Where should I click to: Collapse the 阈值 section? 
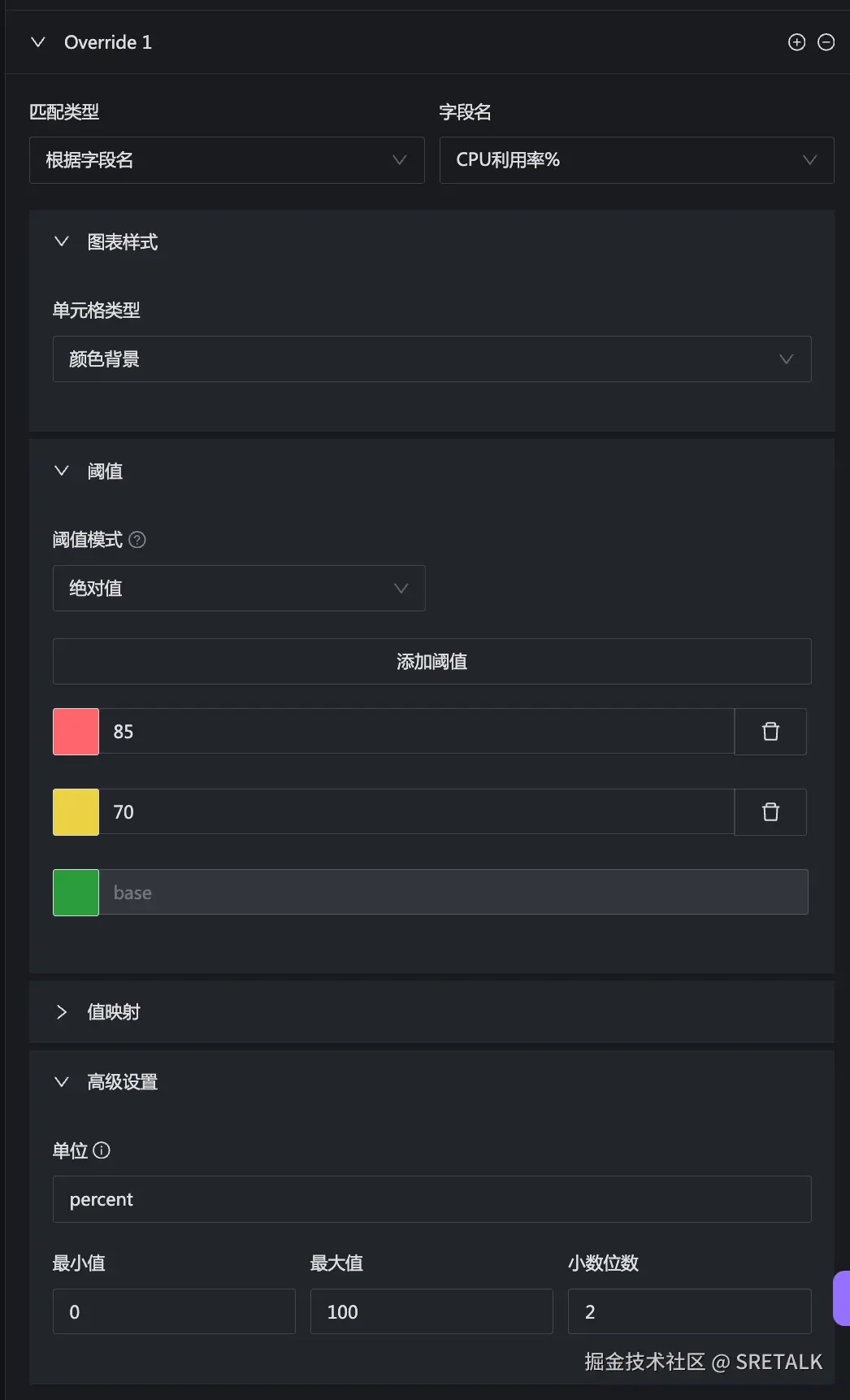[x=62, y=472]
